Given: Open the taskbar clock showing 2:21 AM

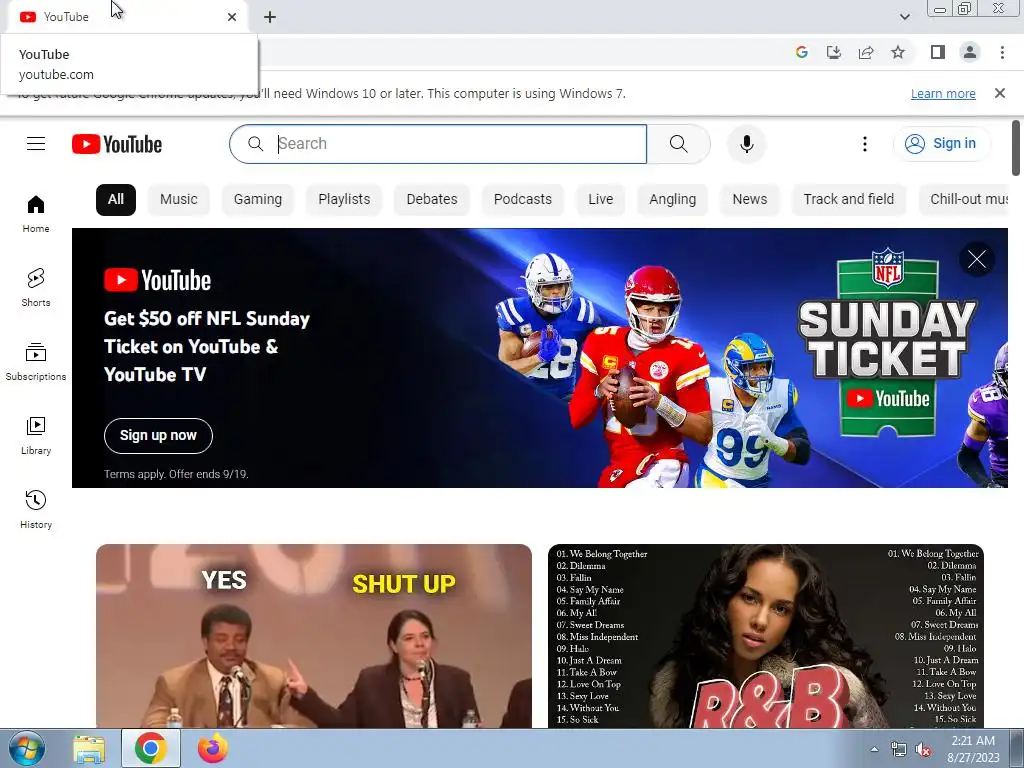Looking at the screenshot, I should tap(973, 749).
